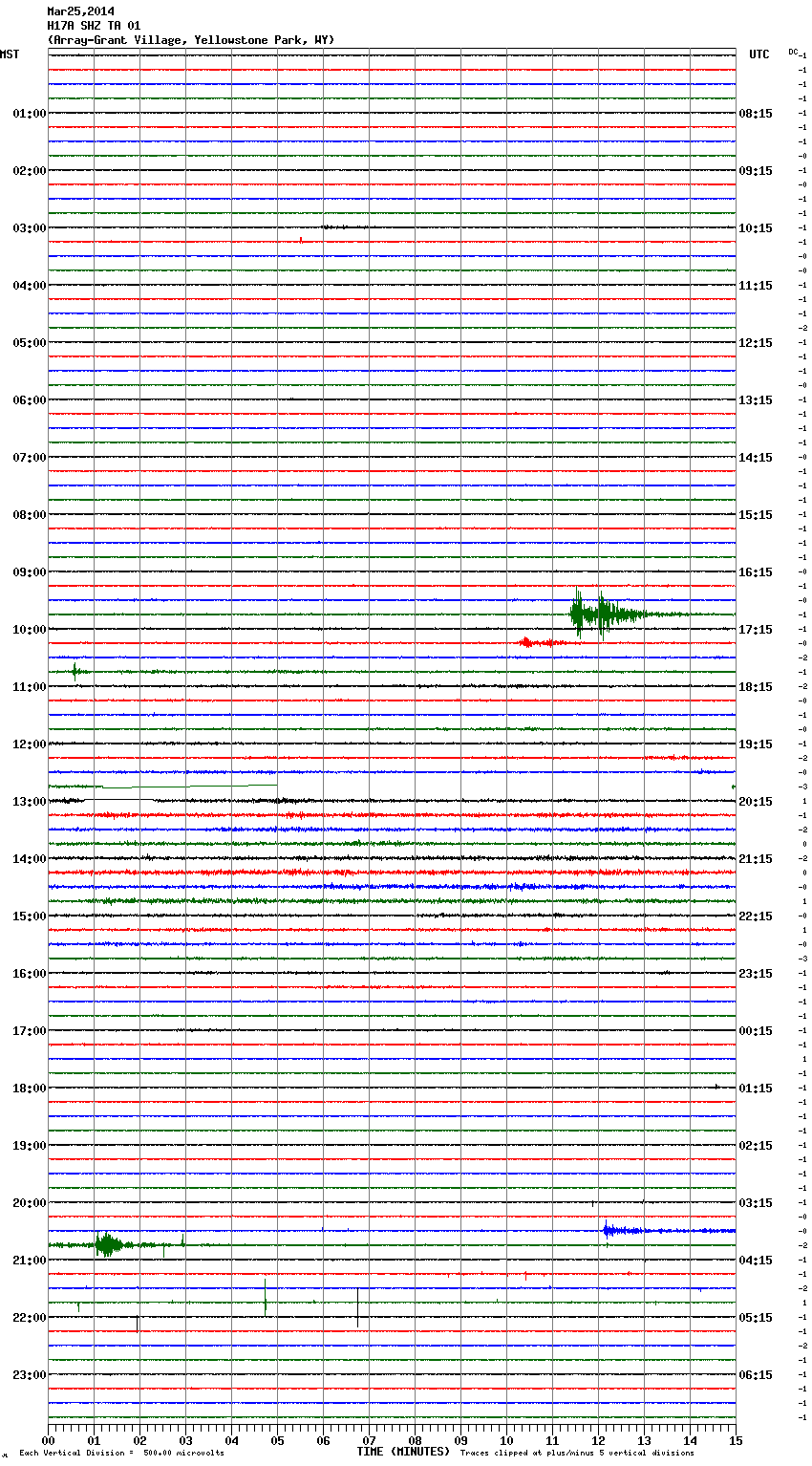
Task: Click the 00:15 UTC time label
Action: (x=756, y=1031)
